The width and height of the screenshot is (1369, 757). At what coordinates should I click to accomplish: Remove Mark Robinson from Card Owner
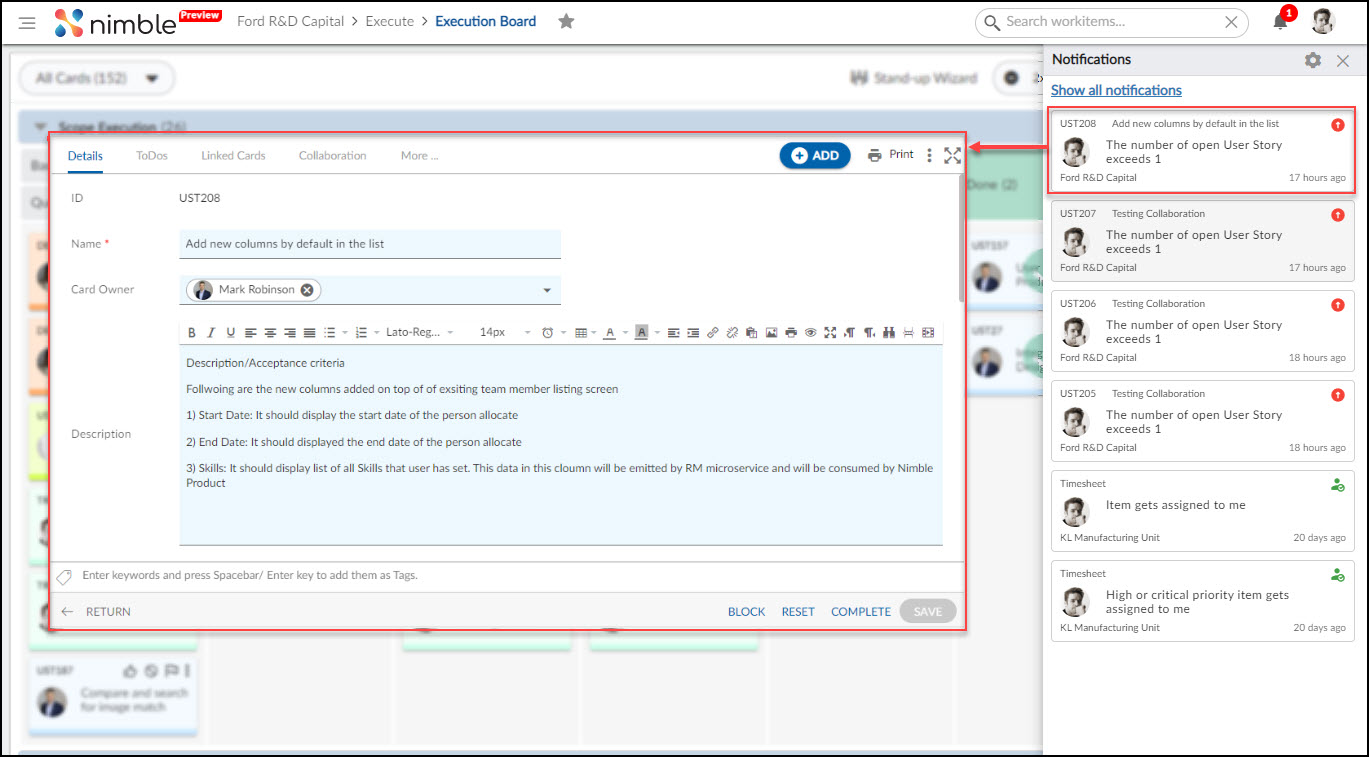point(308,290)
